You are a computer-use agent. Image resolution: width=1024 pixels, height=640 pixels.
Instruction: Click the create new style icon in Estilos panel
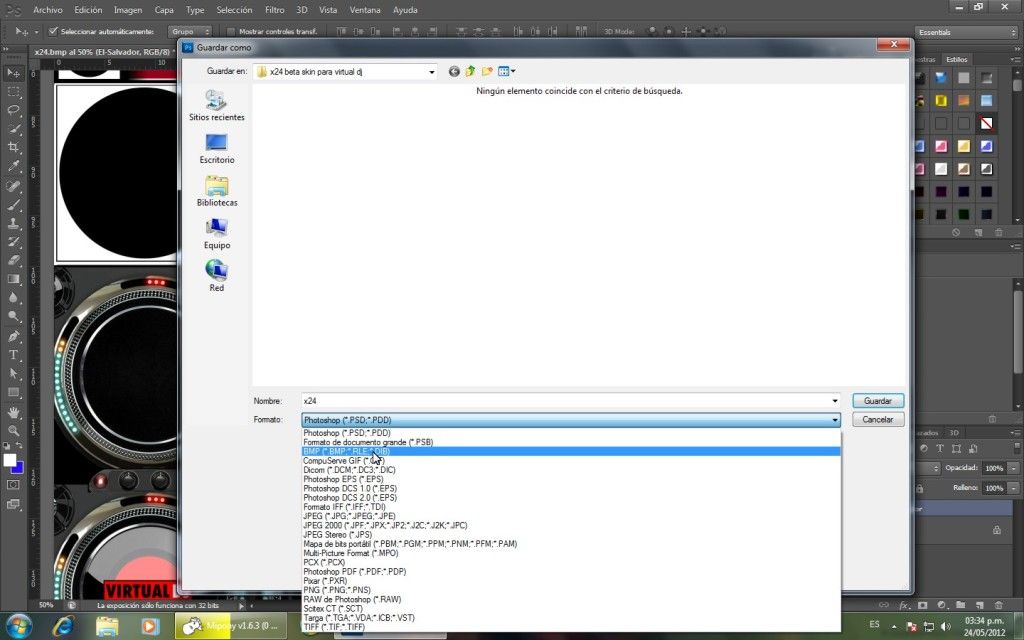tap(978, 232)
